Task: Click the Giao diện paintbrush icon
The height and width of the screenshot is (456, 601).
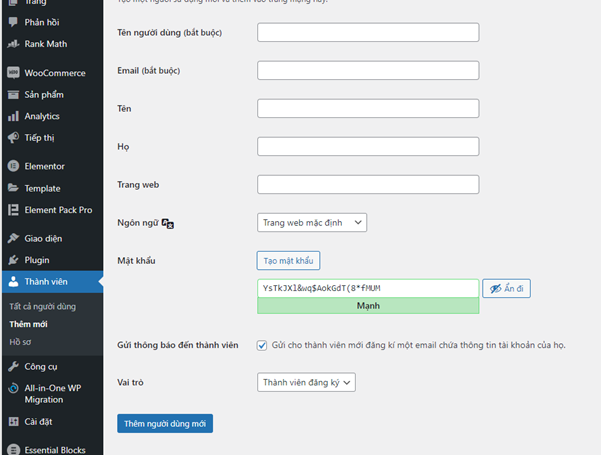Action: click(13, 239)
